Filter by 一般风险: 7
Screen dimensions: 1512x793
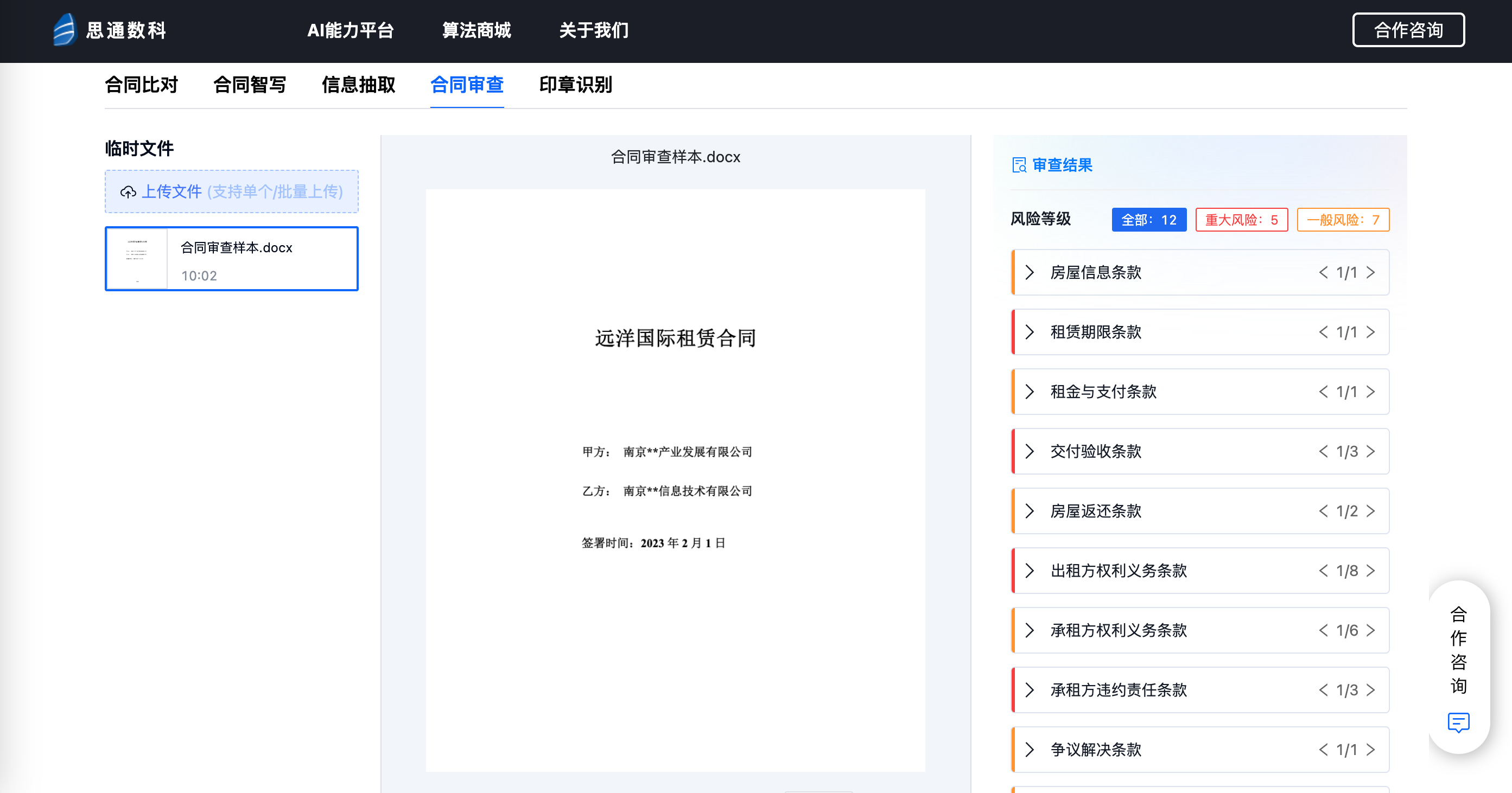[1342, 220]
